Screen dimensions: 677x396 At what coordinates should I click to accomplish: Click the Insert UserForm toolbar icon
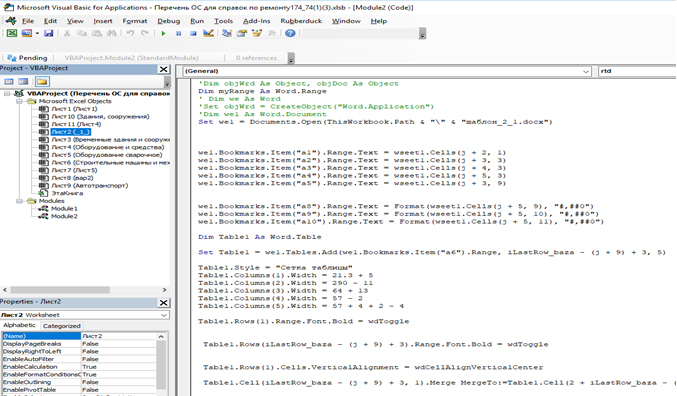click(26, 33)
